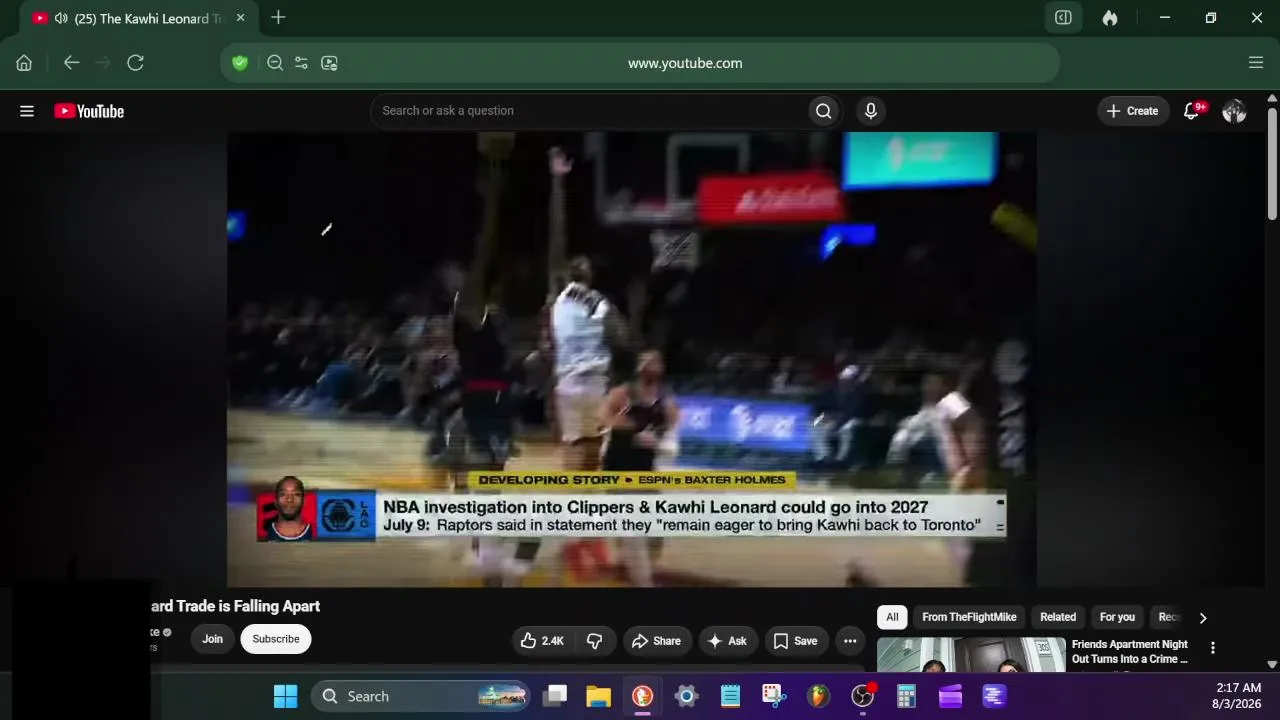Open the Friends Apartment Night Out title link
The height and width of the screenshot is (720, 1280).
click(x=1130, y=652)
